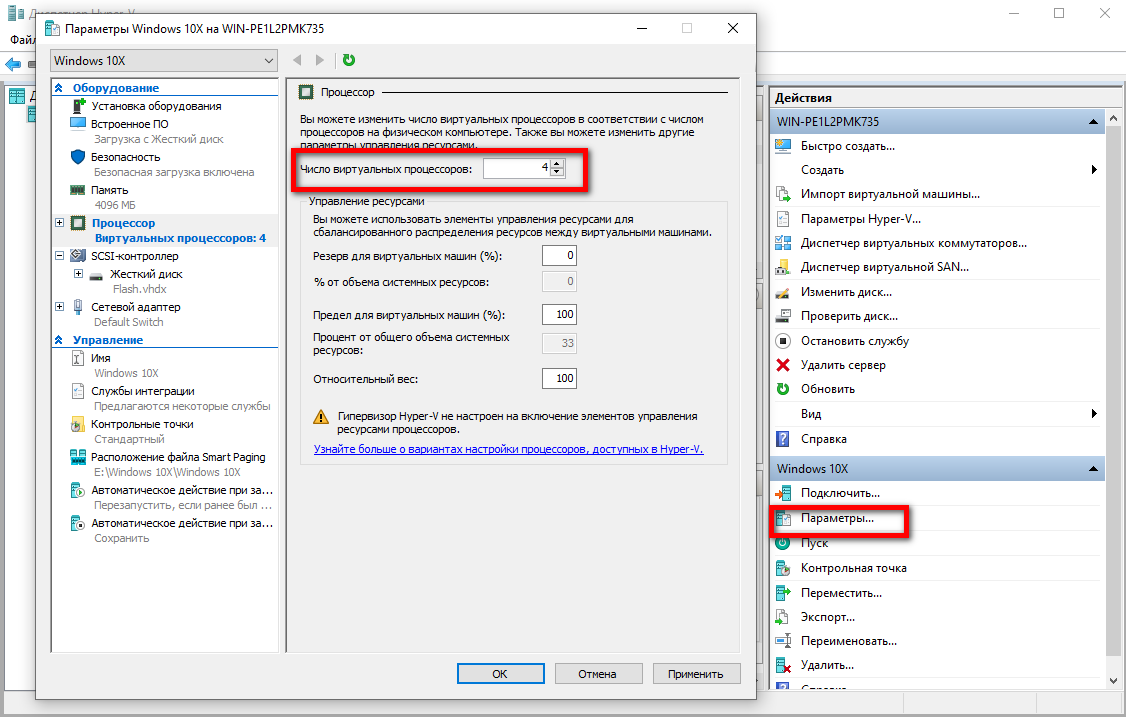The height and width of the screenshot is (717, 1126).
Task: Click the back arrow in settings toolbar
Action: pyautogui.click(x=297, y=60)
